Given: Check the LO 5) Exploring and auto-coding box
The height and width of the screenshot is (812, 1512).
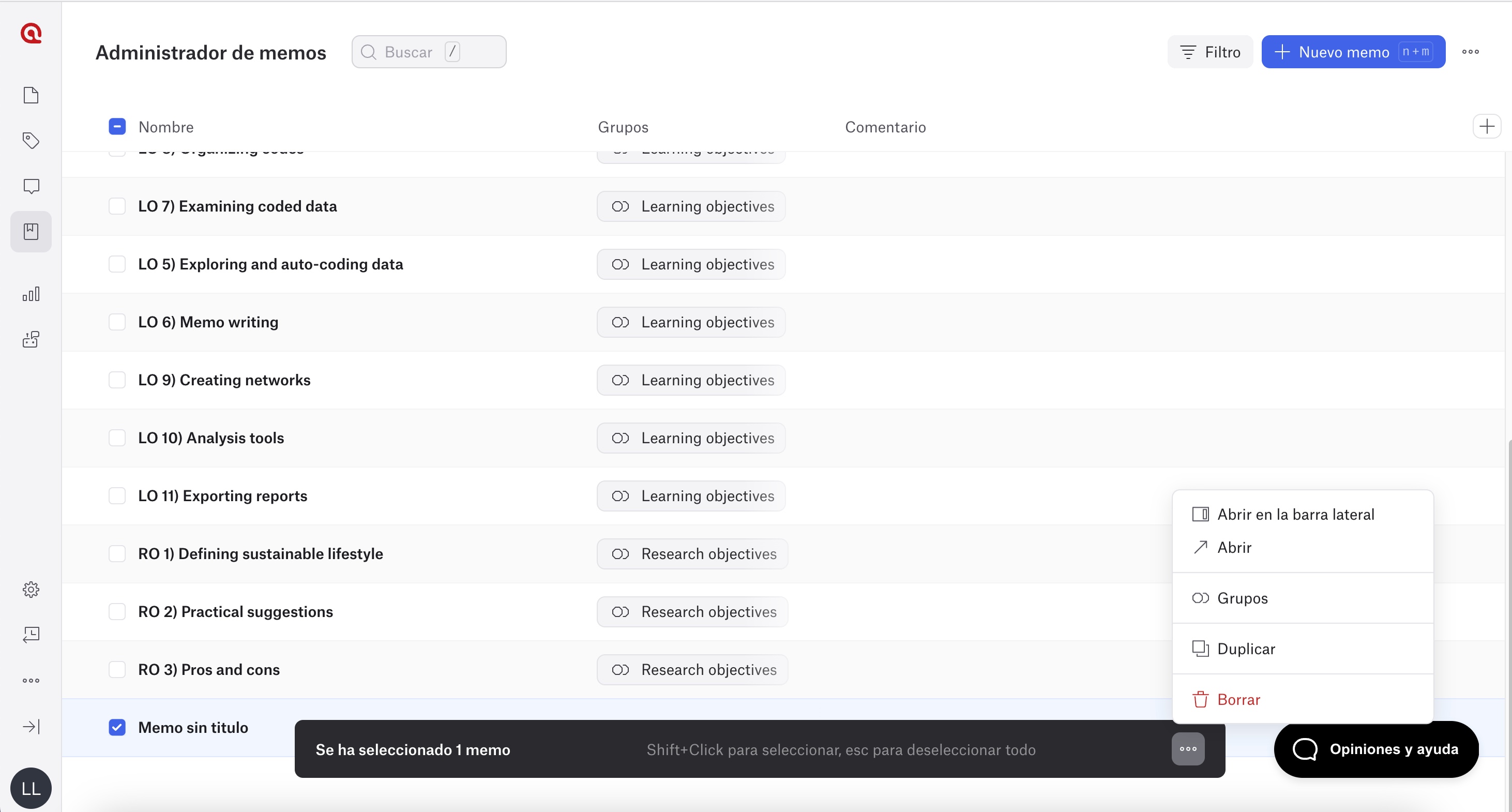Looking at the screenshot, I should coord(117,264).
